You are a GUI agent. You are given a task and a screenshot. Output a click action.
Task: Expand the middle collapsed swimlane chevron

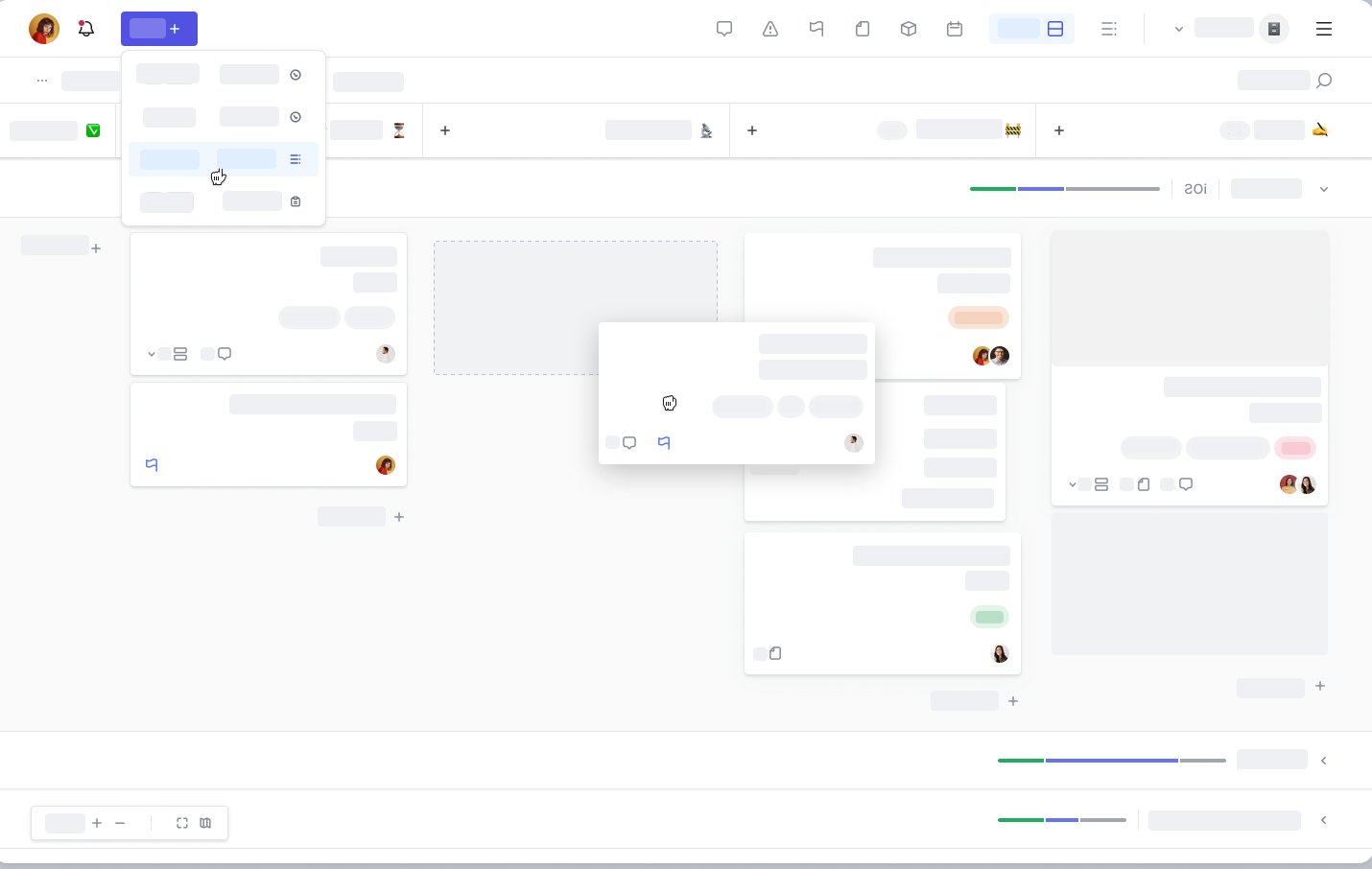1324,761
